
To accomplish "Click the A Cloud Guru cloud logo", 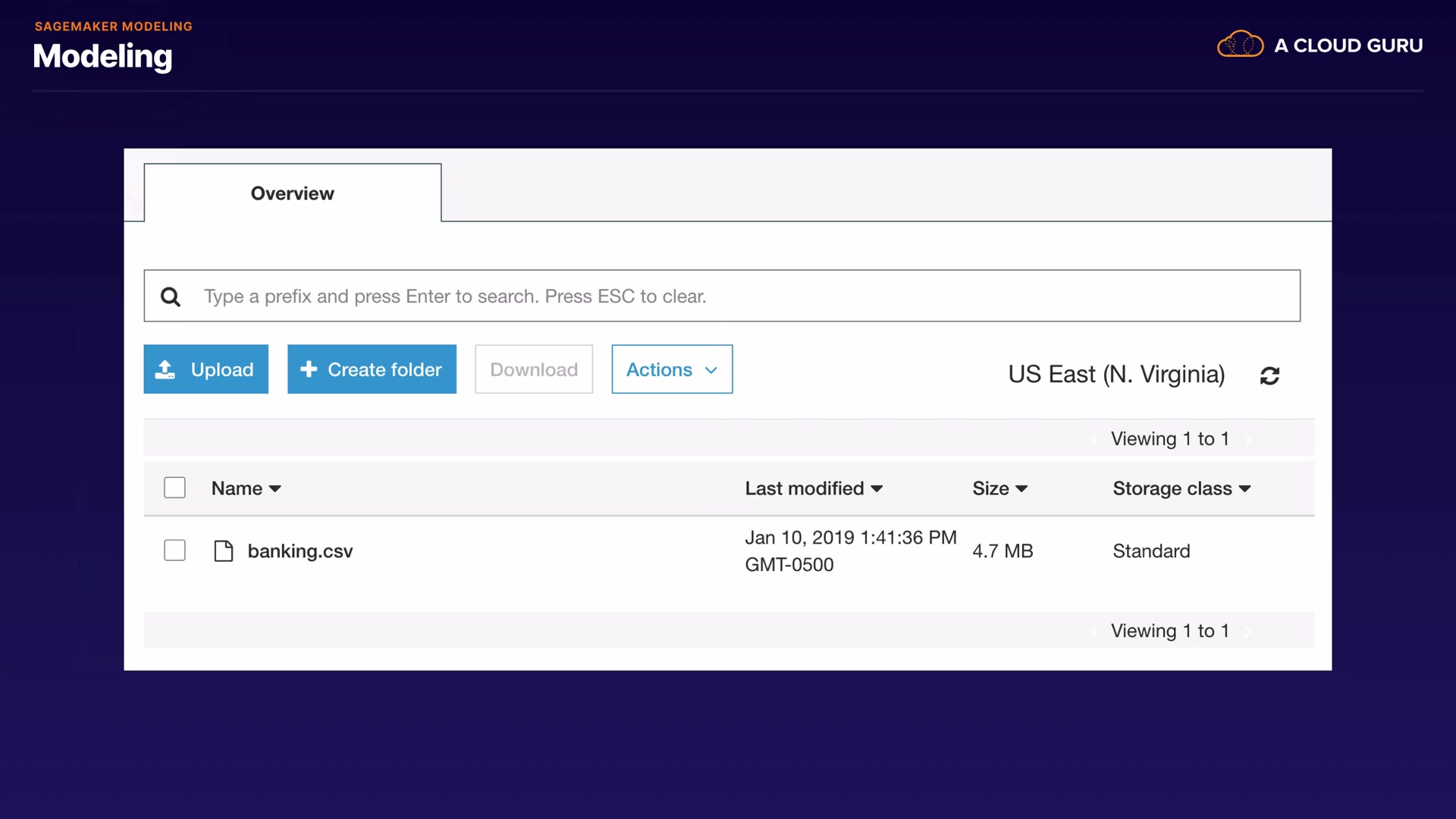I will [x=1240, y=45].
